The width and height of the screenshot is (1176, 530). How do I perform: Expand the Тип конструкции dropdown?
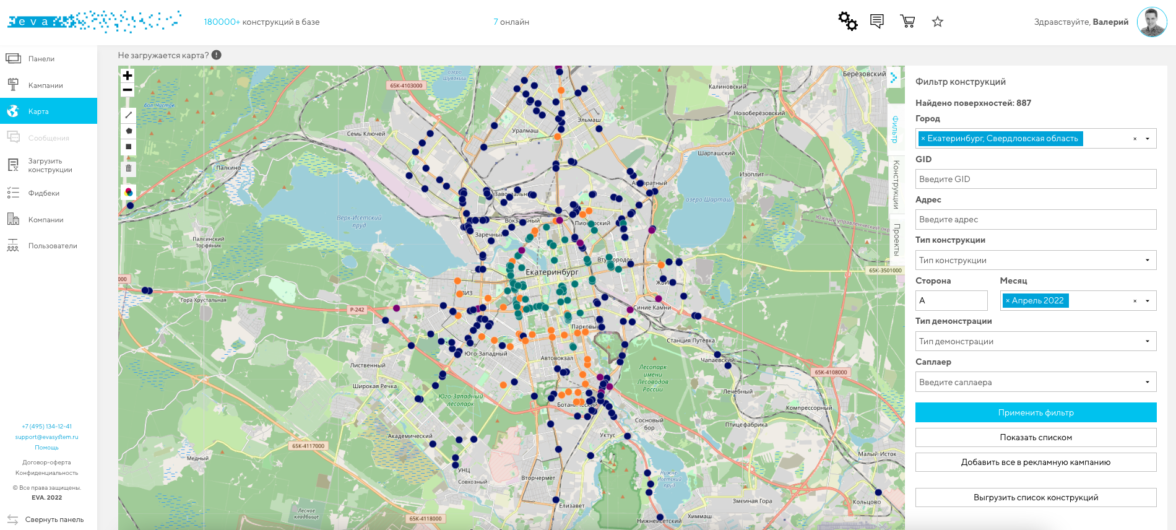[1035, 260]
